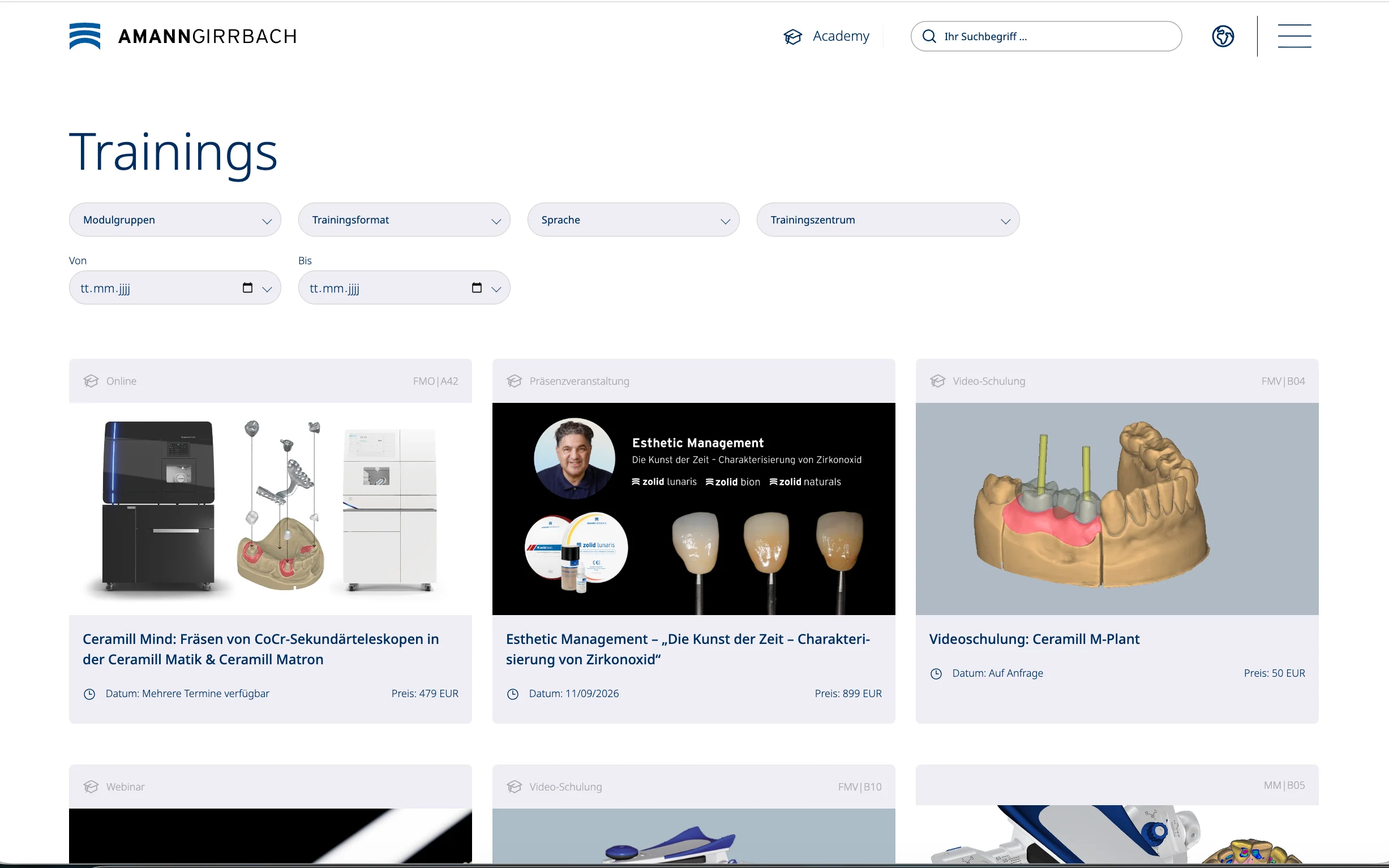The width and height of the screenshot is (1389, 868).
Task: Open the M-Plant dental model thumbnail
Action: click(1117, 509)
